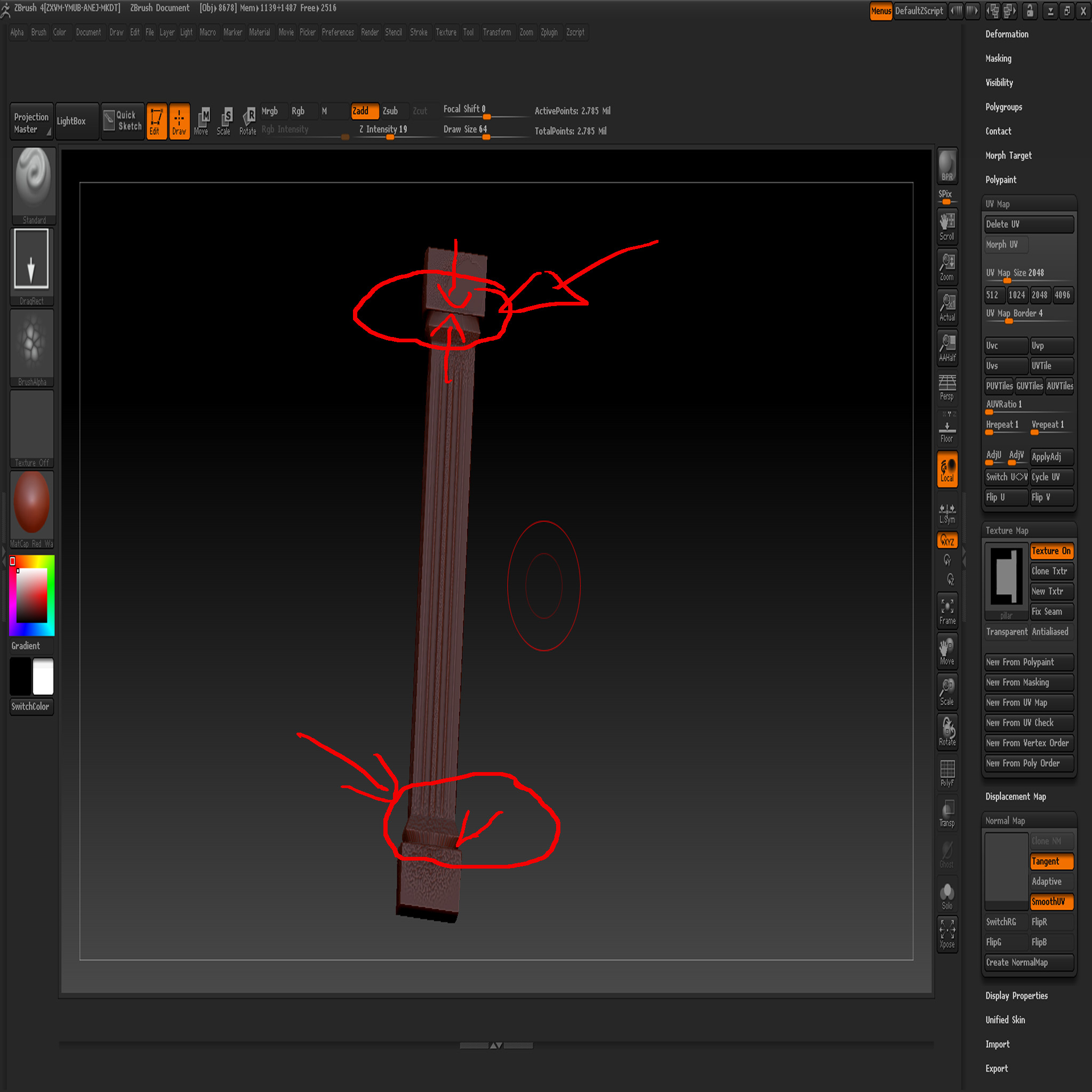This screenshot has width=1092, height=1092.
Task: Click the Frame view icon
Action: [947, 611]
